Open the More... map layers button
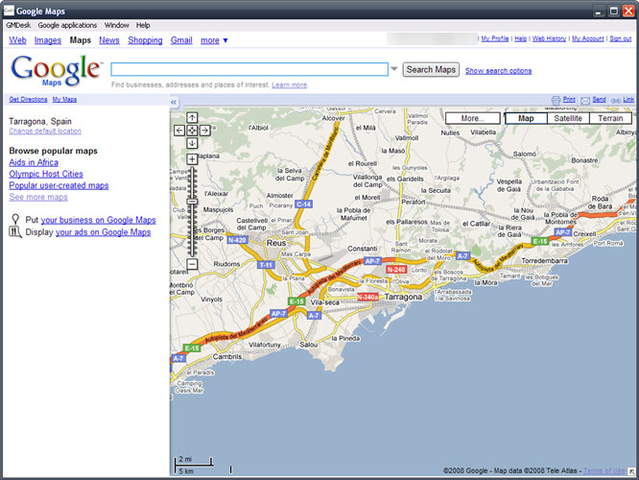This screenshot has width=639, height=480. click(473, 118)
